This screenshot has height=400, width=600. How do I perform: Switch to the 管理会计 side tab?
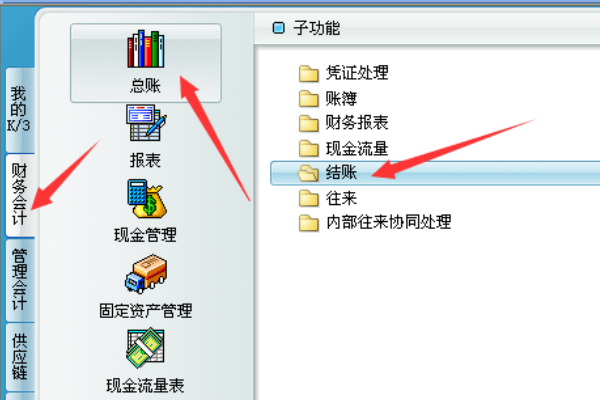tap(19, 279)
